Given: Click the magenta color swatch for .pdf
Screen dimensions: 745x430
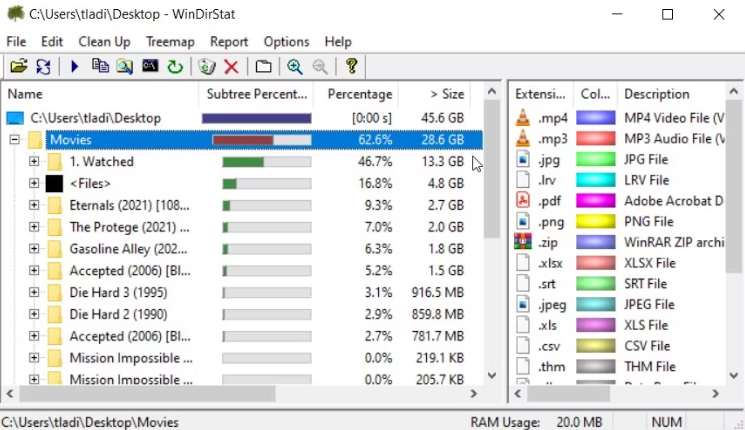Looking at the screenshot, I should point(595,201).
